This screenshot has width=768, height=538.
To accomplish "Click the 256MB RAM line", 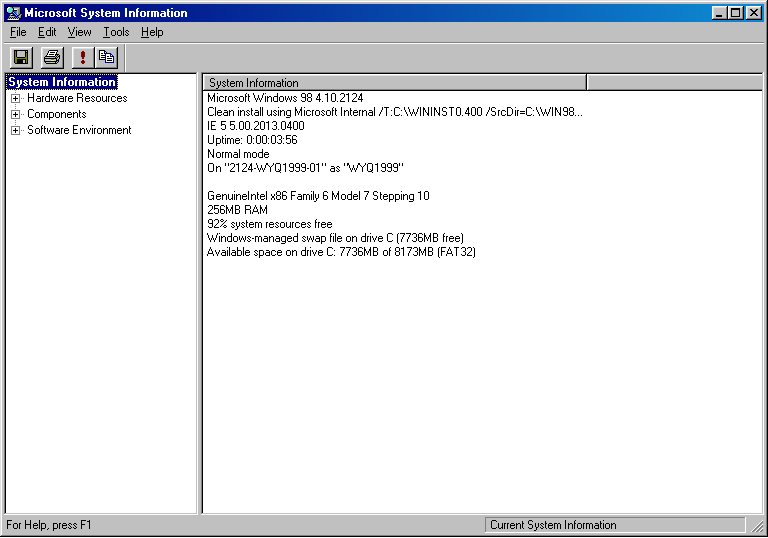I will tap(238, 210).
